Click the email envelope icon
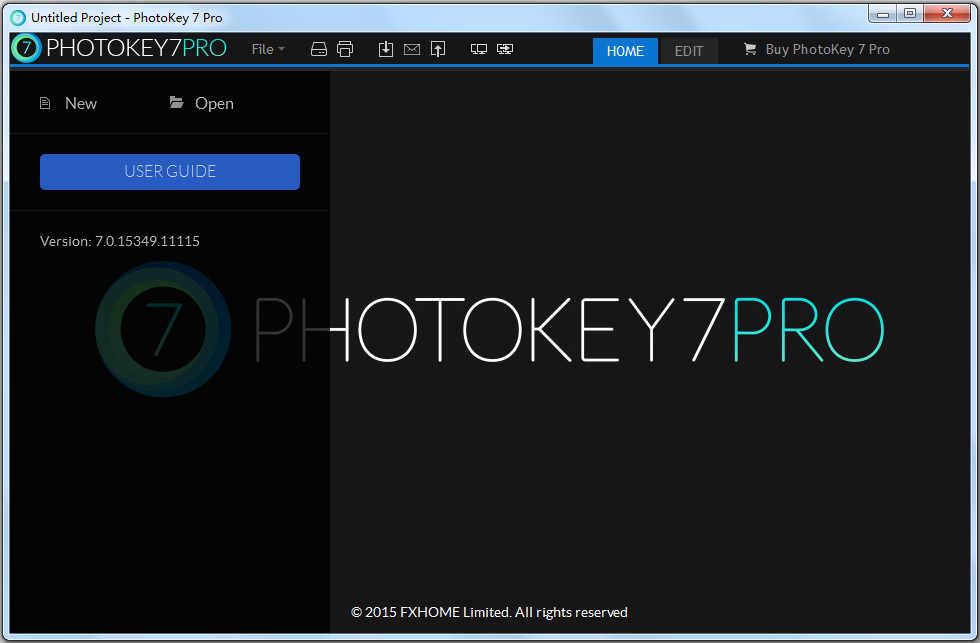This screenshot has height=643, width=980. [412, 49]
